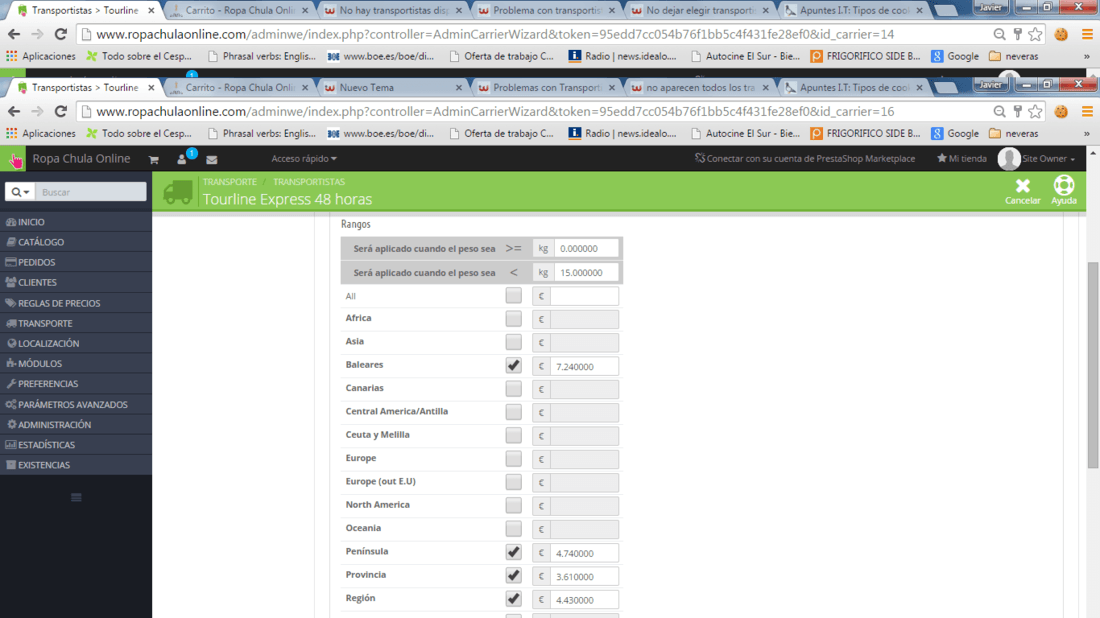
Task: Collapse sidebar using the hamburger icon
Action: [x=76, y=497]
